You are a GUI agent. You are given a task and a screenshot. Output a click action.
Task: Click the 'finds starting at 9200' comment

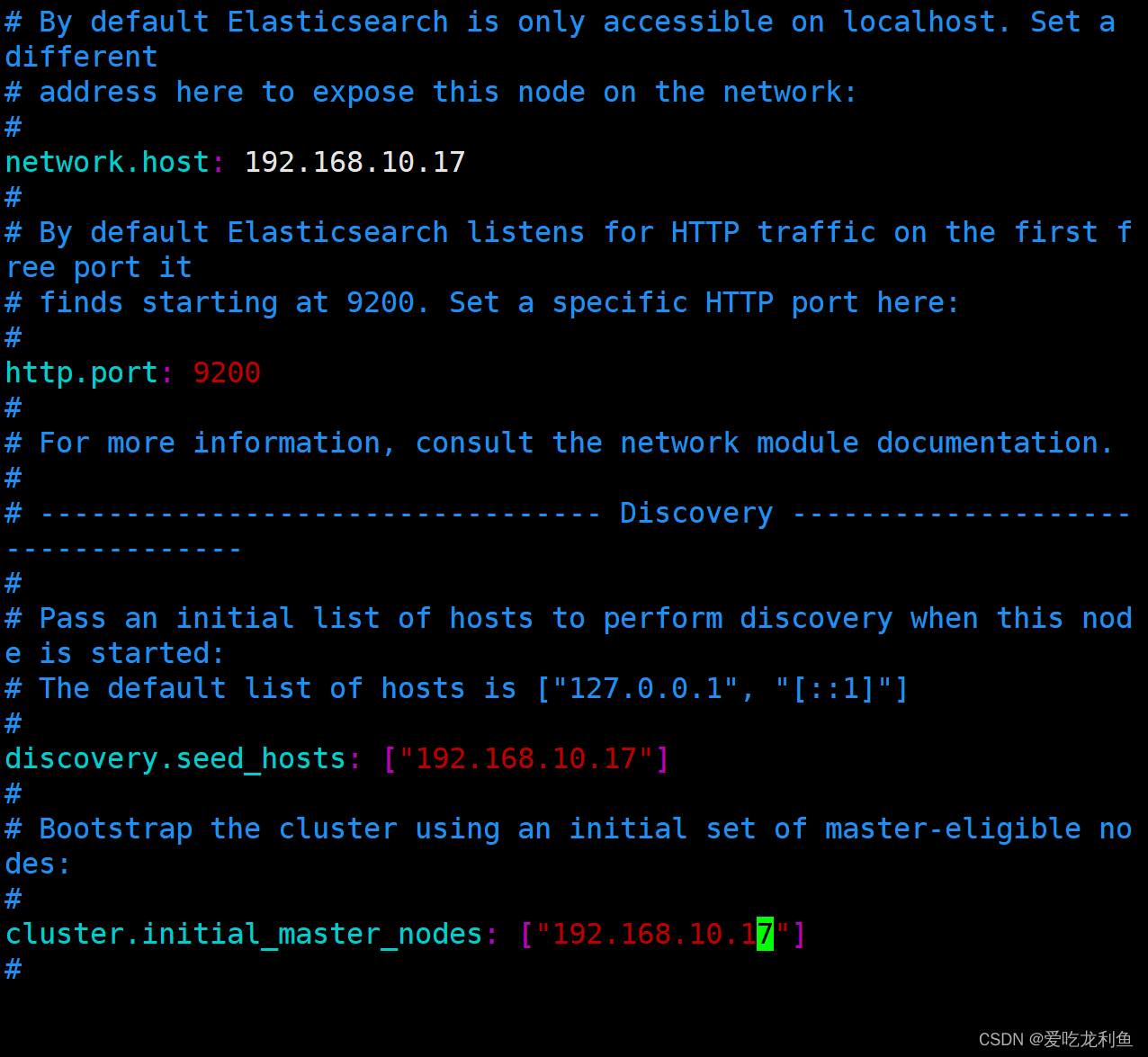coord(482,302)
